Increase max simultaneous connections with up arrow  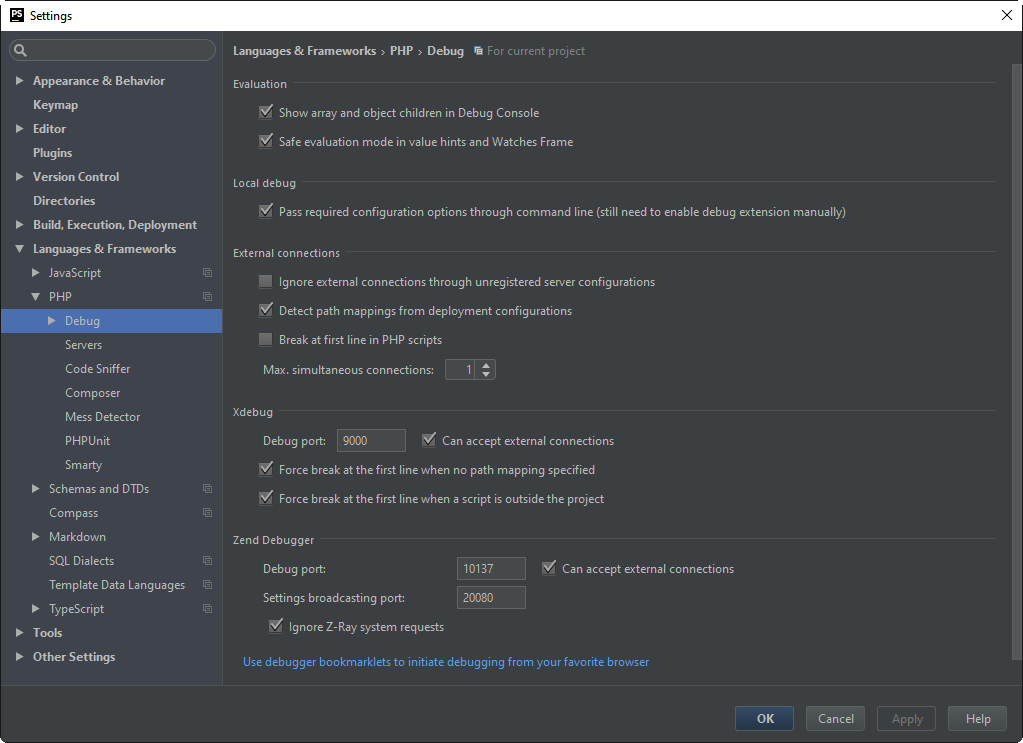point(486,366)
